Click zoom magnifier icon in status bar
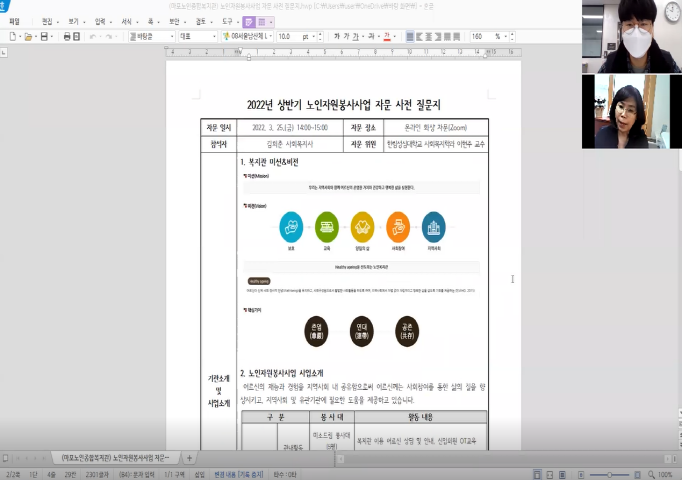 pos(651,474)
